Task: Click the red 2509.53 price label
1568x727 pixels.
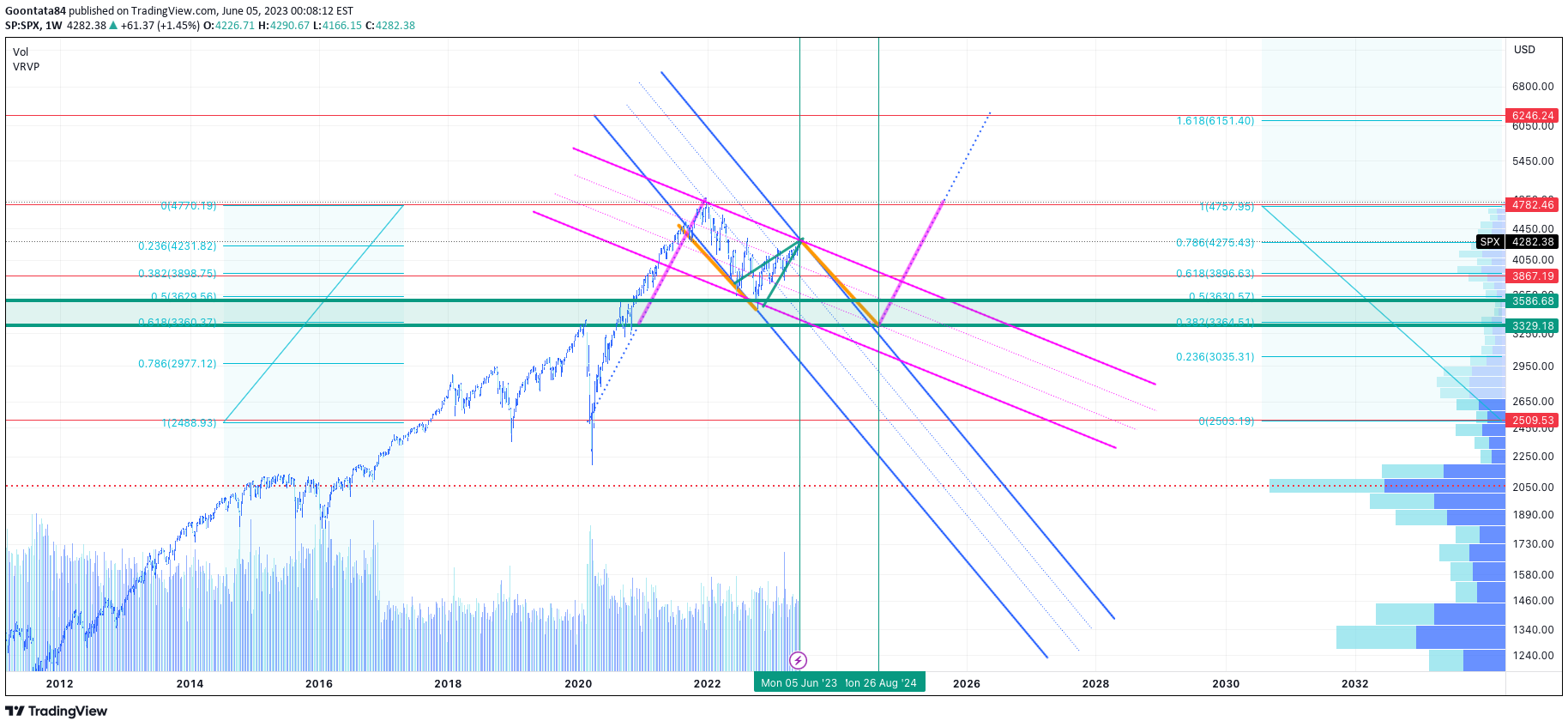Action: pyautogui.click(x=1532, y=421)
